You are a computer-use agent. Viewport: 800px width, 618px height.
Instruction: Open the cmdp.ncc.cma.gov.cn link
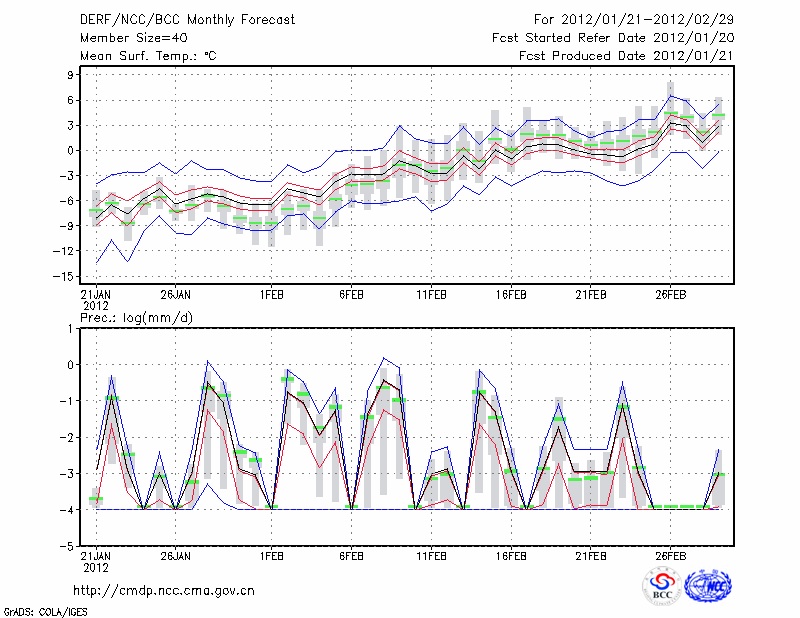coord(165,590)
